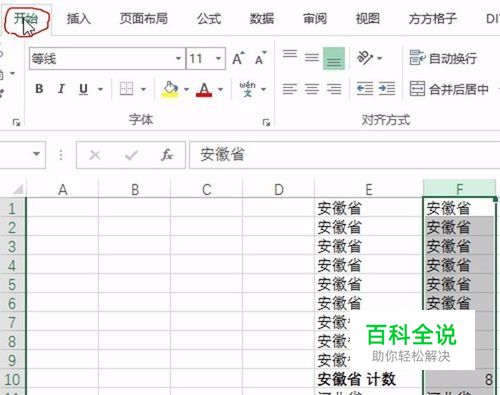
Task: Confirm entry with checkmark icon
Action: [x=131, y=155]
